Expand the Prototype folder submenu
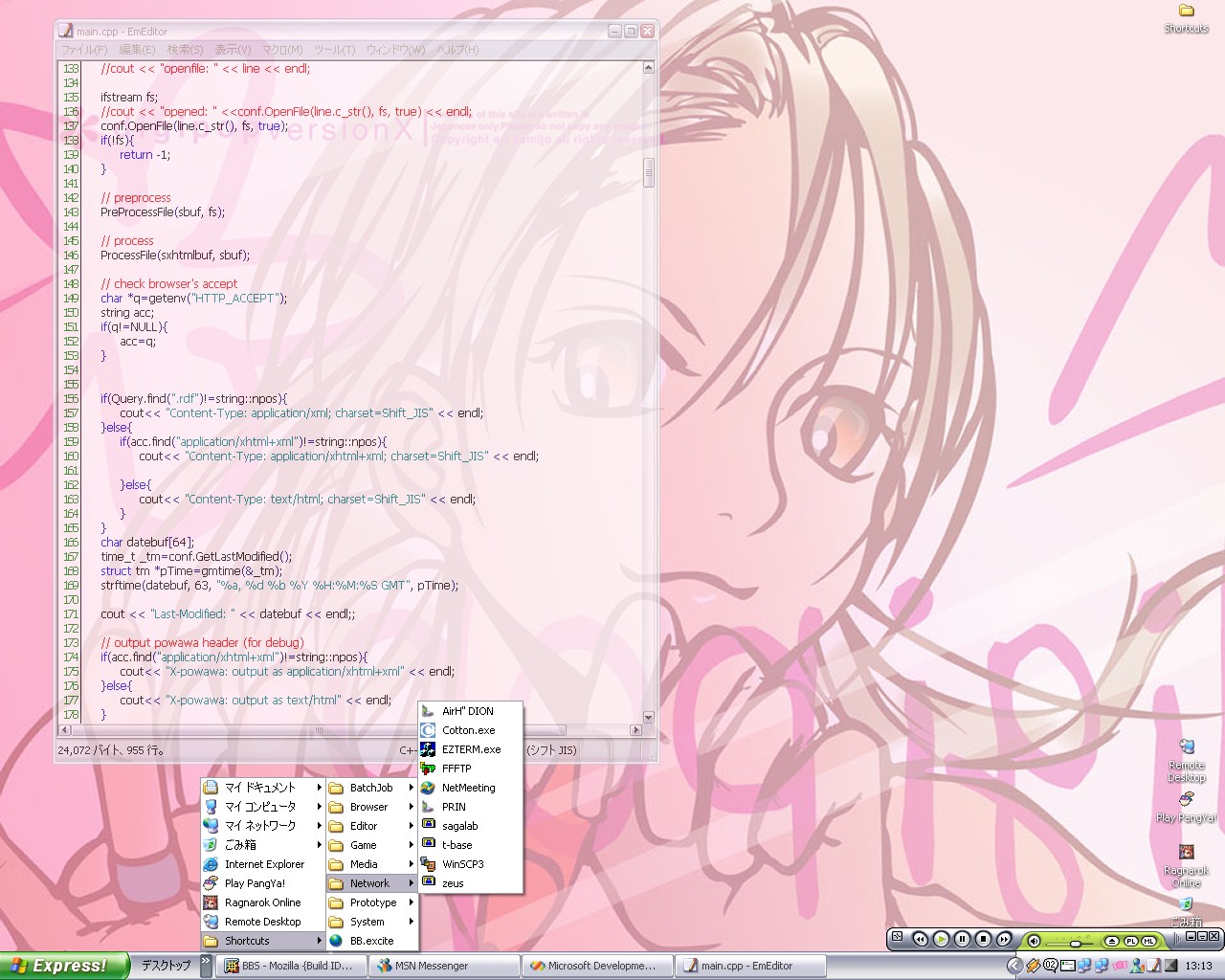This screenshot has height=980, width=1225. [372, 902]
